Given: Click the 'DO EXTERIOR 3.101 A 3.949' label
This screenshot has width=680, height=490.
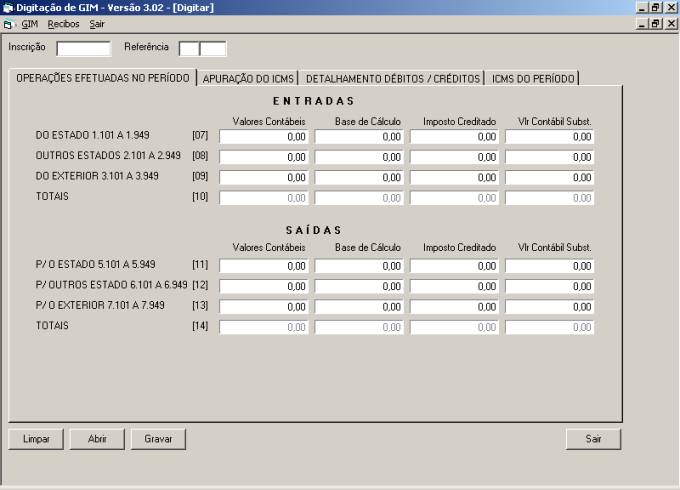Looking at the screenshot, I should tap(97, 176).
